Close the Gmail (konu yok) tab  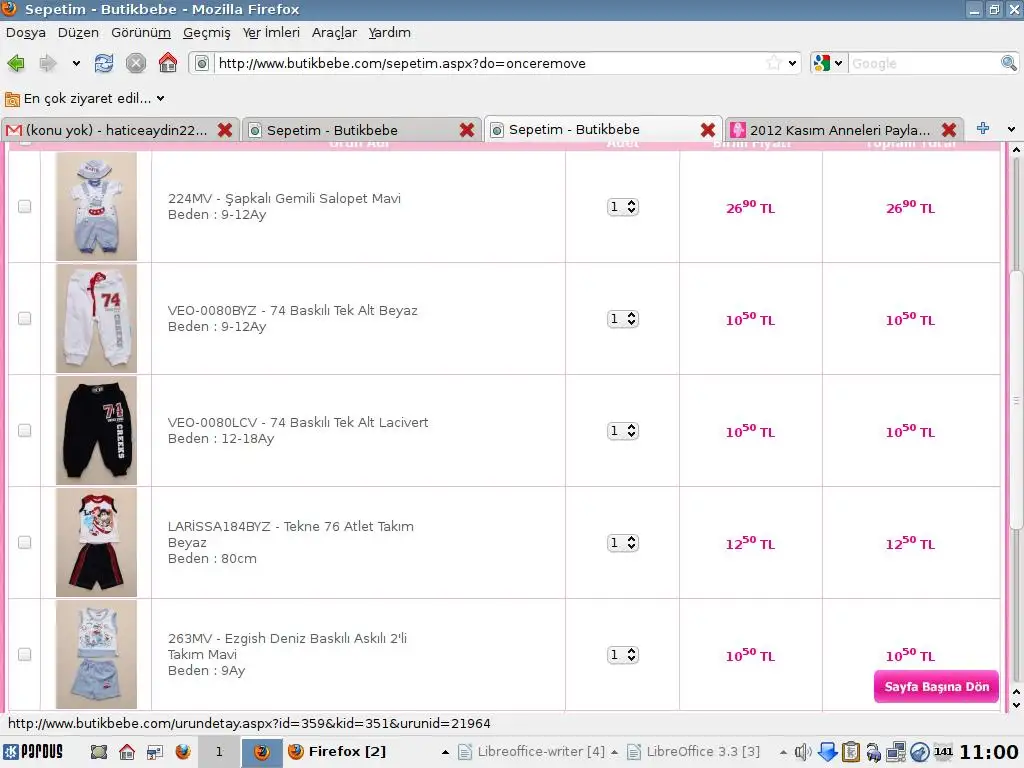(x=225, y=130)
